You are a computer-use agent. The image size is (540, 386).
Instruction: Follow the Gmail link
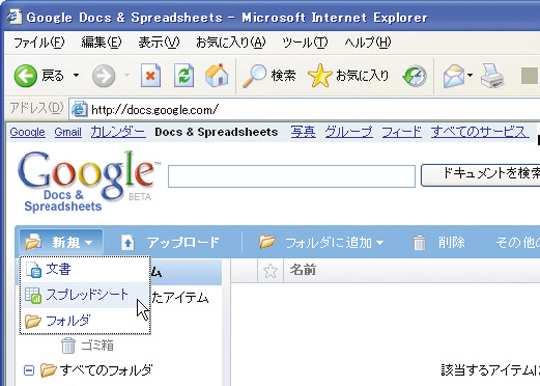click(x=68, y=132)
